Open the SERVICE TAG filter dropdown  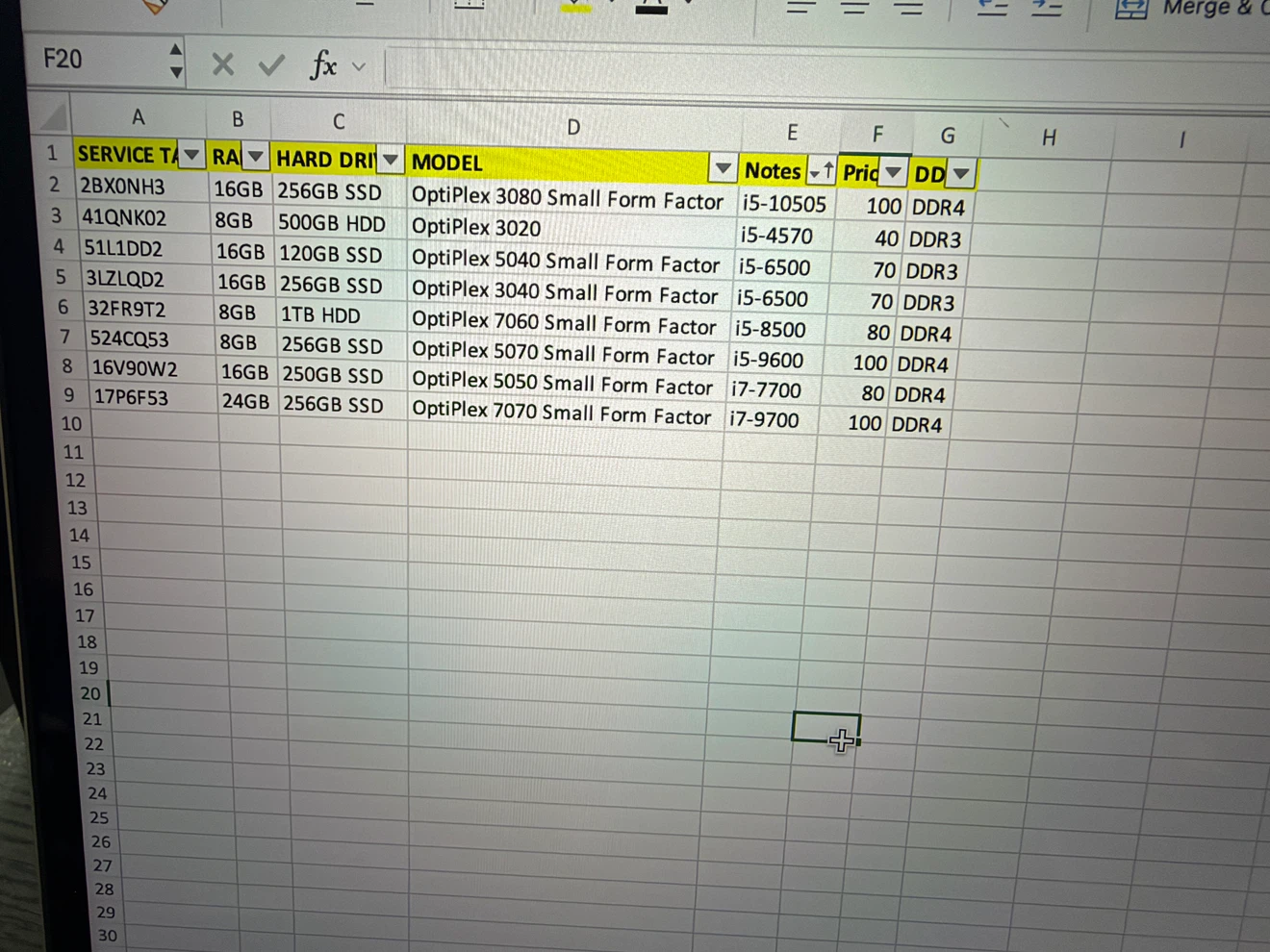click(x=191, y=155)
